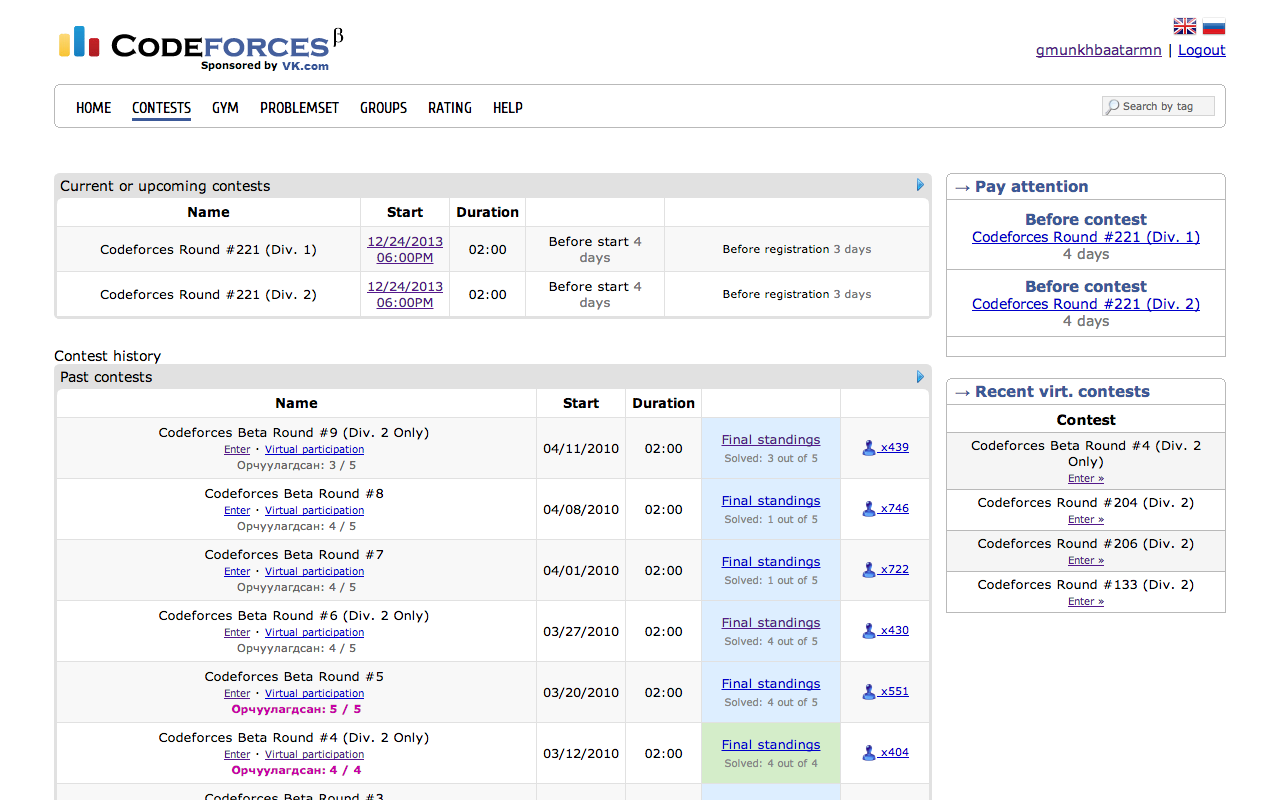Go to the GYM section
Screen dimensions: 1280x800
coord(225,108)
